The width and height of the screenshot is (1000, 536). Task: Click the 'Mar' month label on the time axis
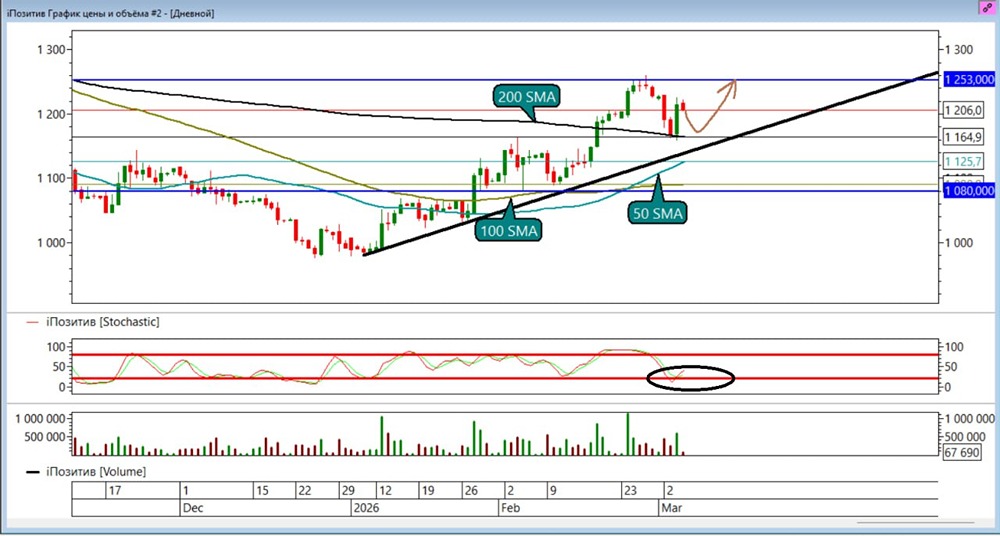click(672, 508)
